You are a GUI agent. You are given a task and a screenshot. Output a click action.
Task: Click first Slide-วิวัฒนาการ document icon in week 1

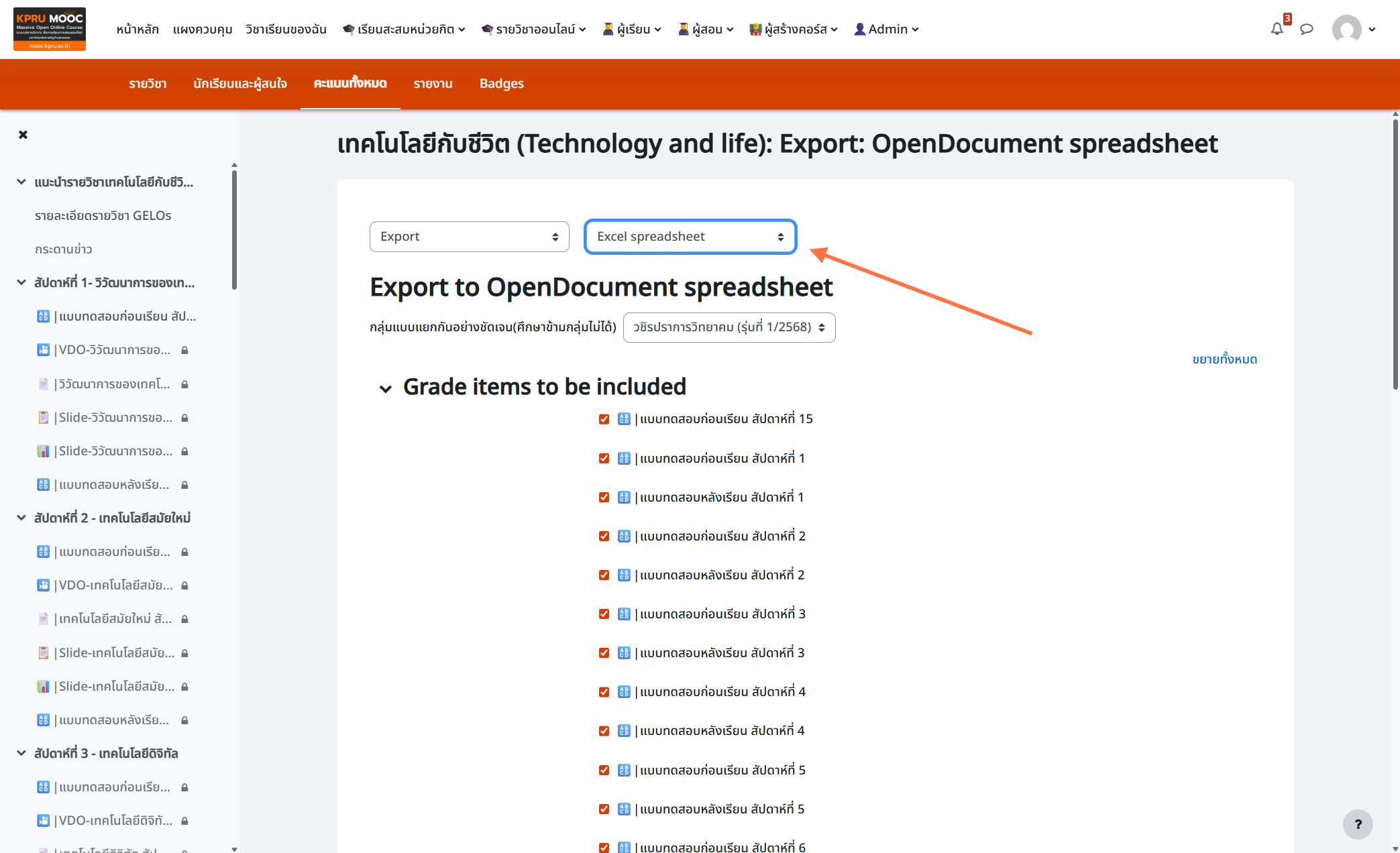(x=44, y=417)
